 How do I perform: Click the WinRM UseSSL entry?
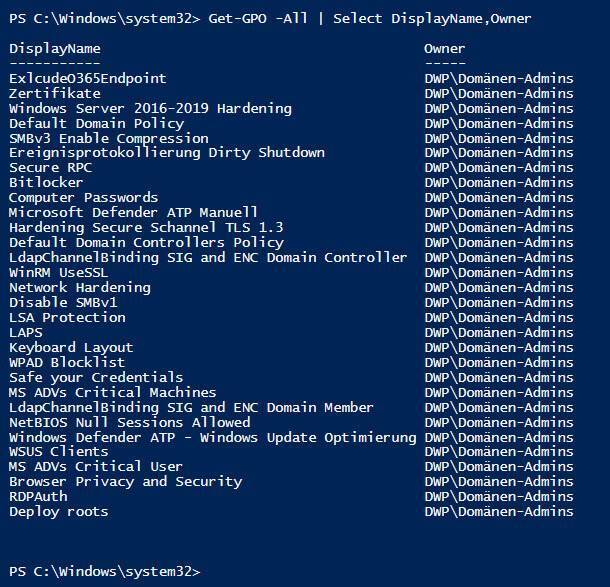58,272
